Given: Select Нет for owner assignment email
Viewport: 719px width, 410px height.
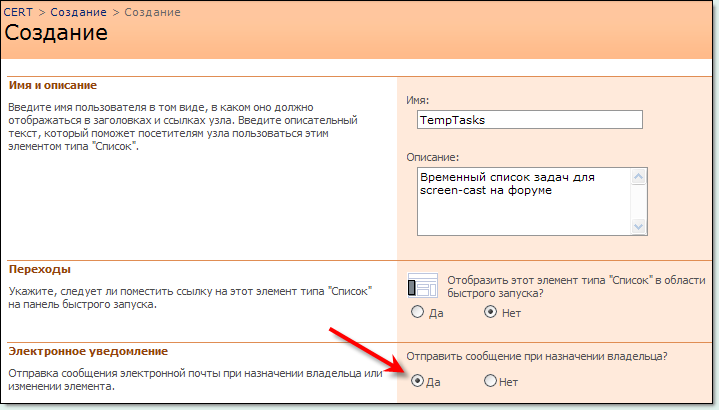Looking at the screenshot, I should pos(490,381).
